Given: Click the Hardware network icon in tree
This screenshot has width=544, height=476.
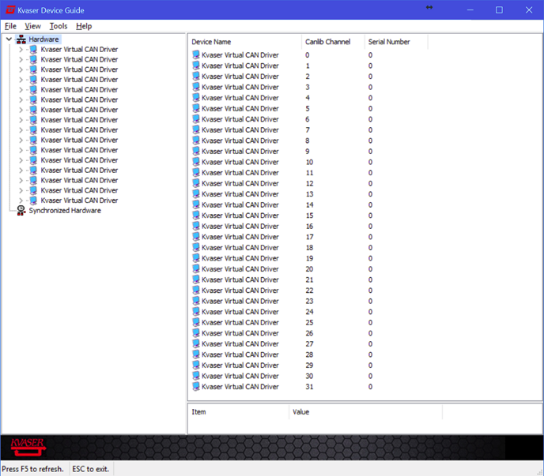Looking at the screenshot, I should [x=21, y=39].
